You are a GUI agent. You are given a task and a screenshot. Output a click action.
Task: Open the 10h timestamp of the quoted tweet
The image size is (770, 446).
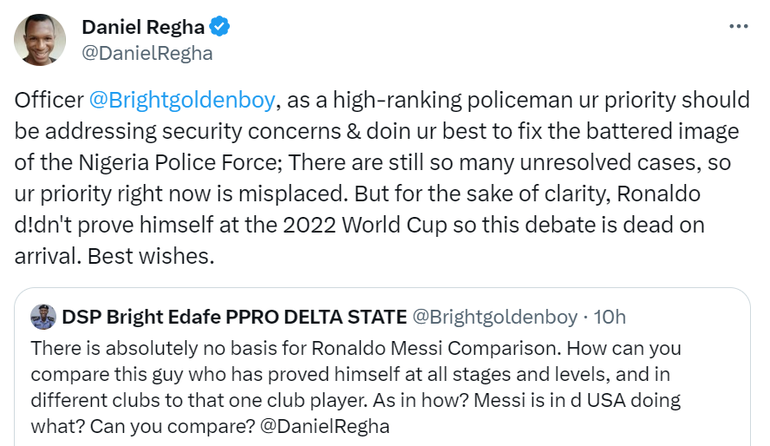coord(610,317)
